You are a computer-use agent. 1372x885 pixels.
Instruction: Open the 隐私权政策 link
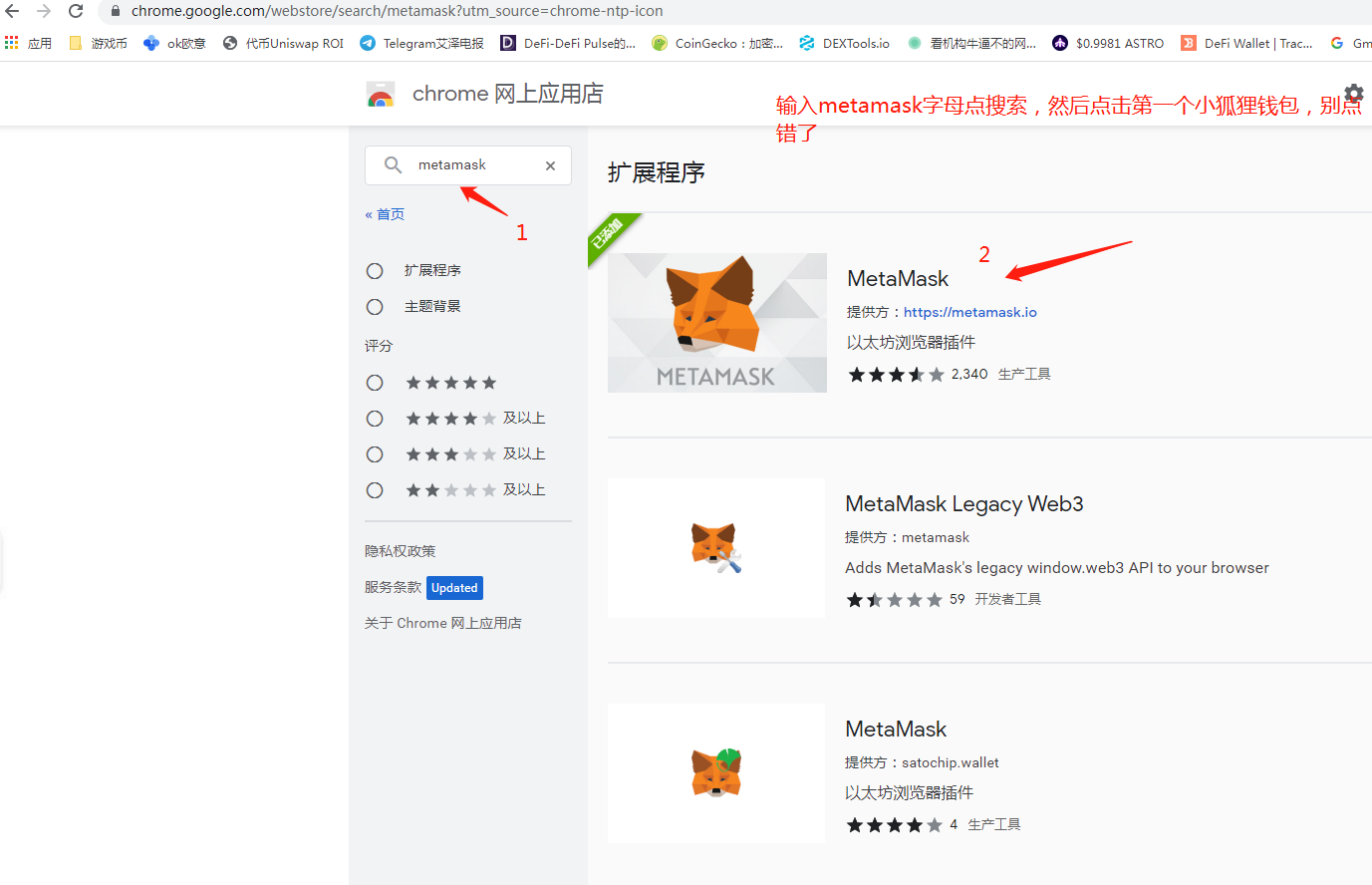(x=401, y=551)
